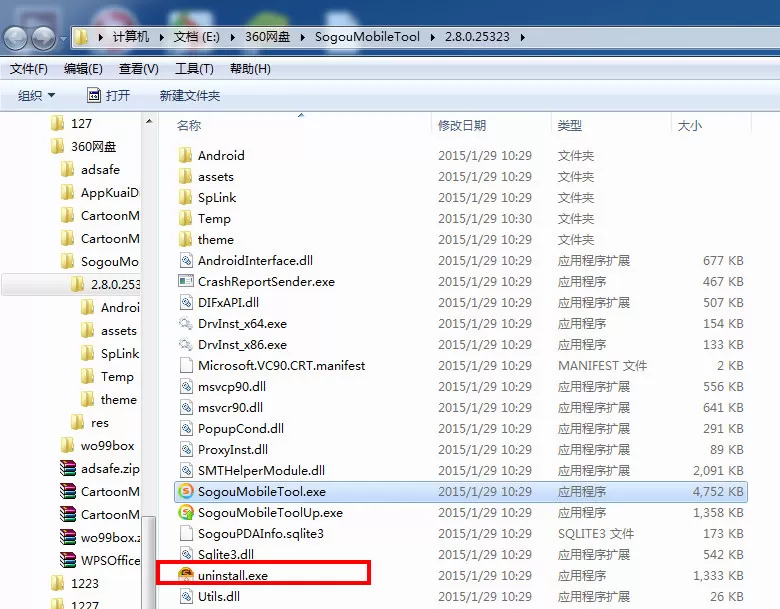Click the SogouMobileToolUp.exe updater icon
Viewport: 780px width, 609px height.
point(186,512)
